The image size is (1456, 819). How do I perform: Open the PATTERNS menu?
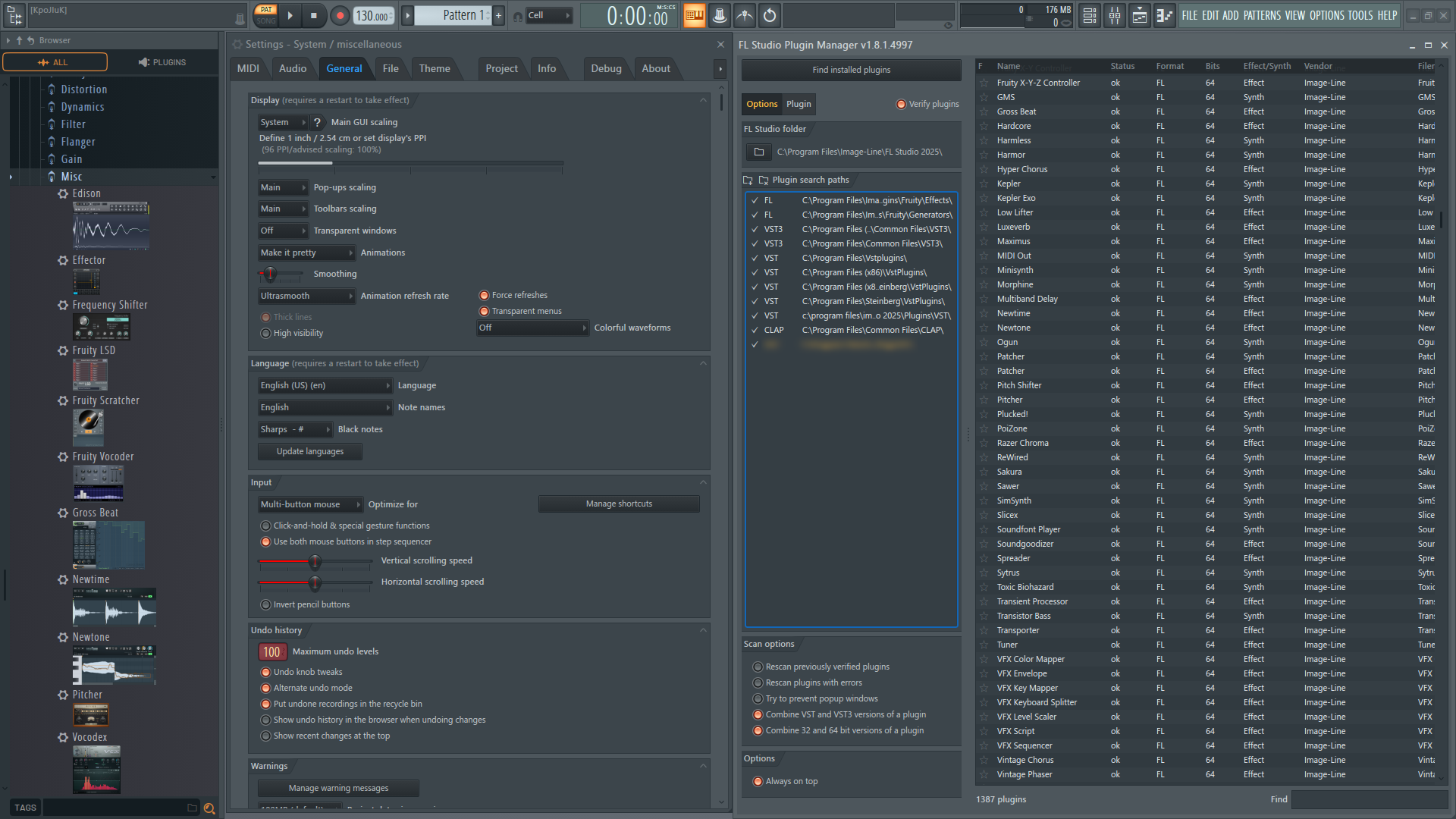click(x=1262, y=15)
